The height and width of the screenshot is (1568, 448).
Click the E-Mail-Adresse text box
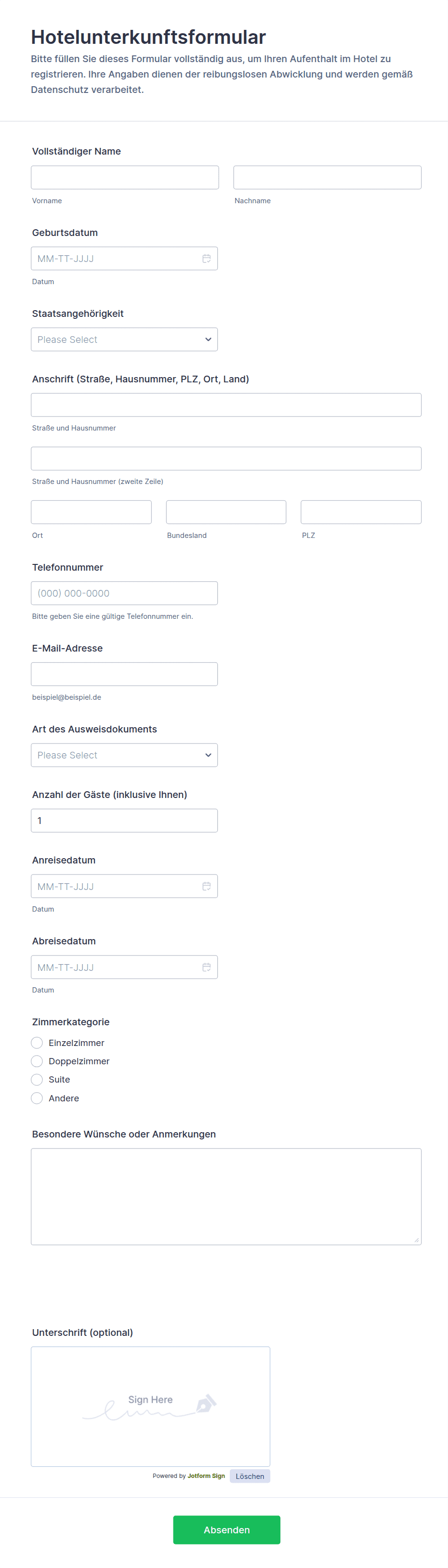pyautogui.click(x=124, y=674)
